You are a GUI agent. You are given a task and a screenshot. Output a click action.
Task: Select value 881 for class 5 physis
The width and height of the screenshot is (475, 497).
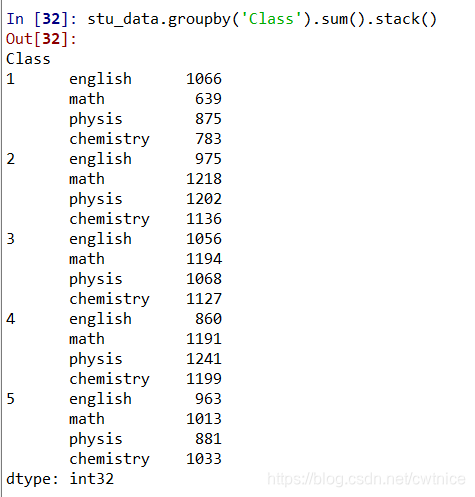click(208, 439)
